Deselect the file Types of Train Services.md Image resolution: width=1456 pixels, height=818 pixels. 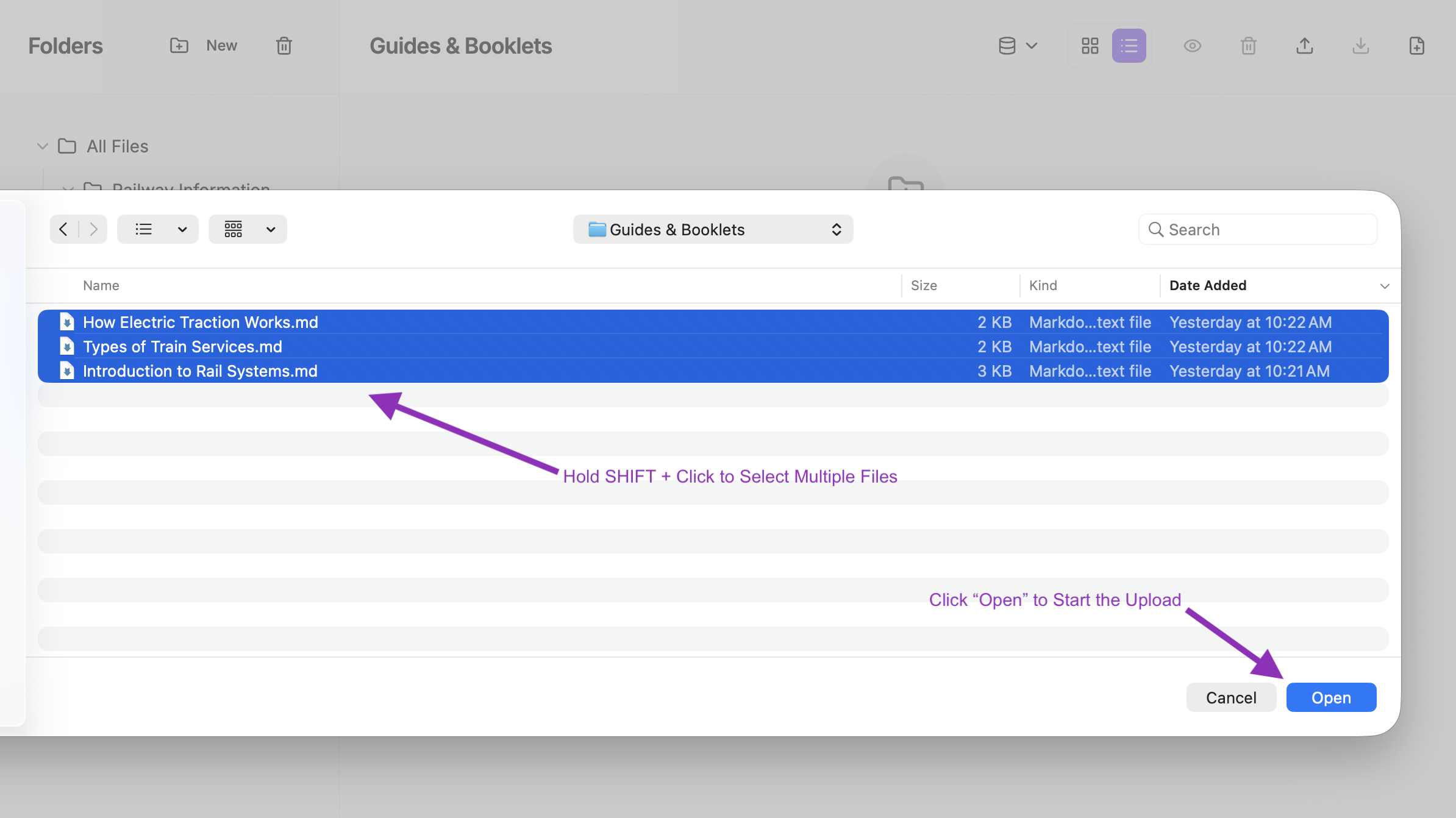(x=183, y=346)
